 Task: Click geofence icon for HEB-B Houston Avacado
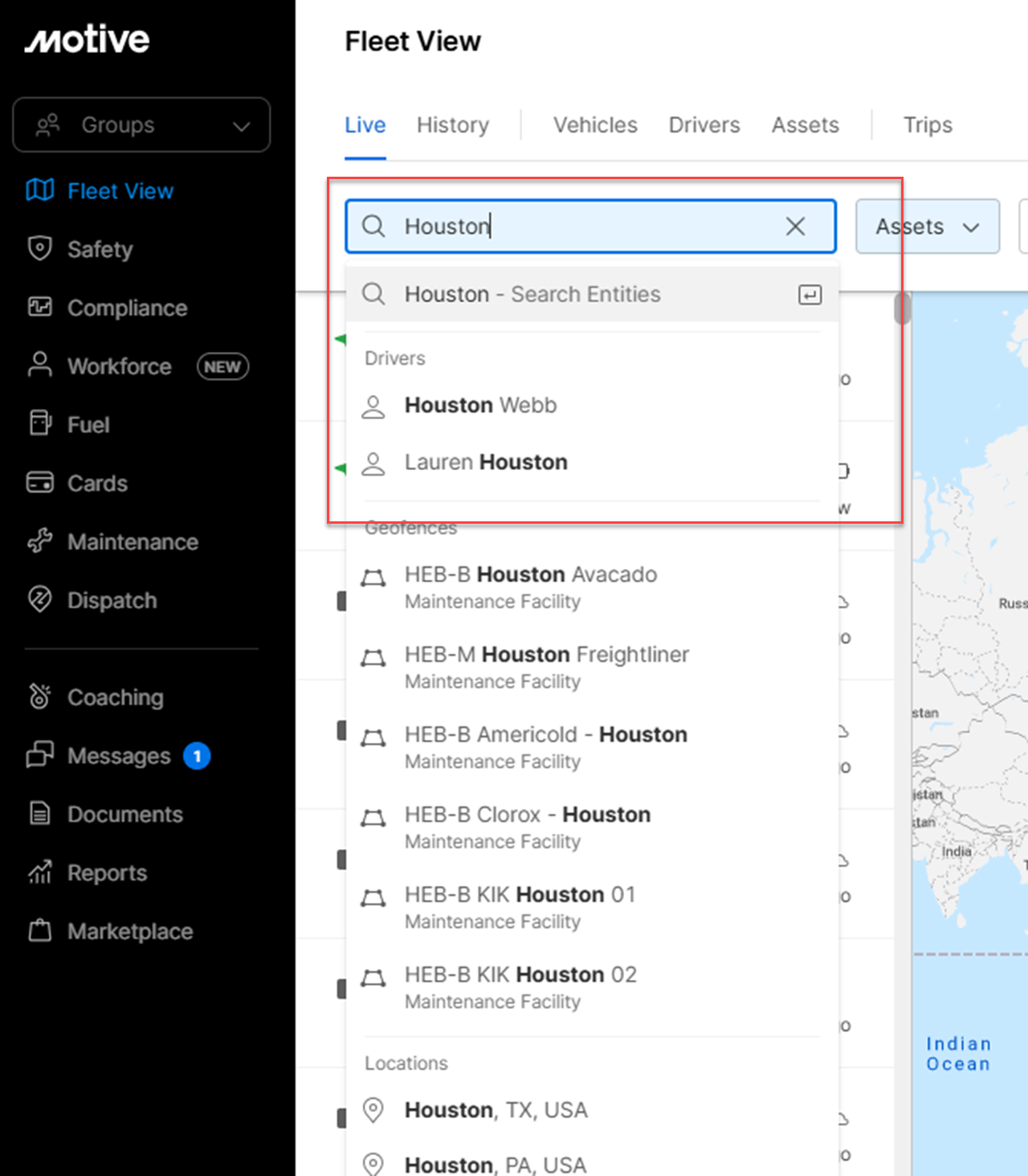click(373, 578)
